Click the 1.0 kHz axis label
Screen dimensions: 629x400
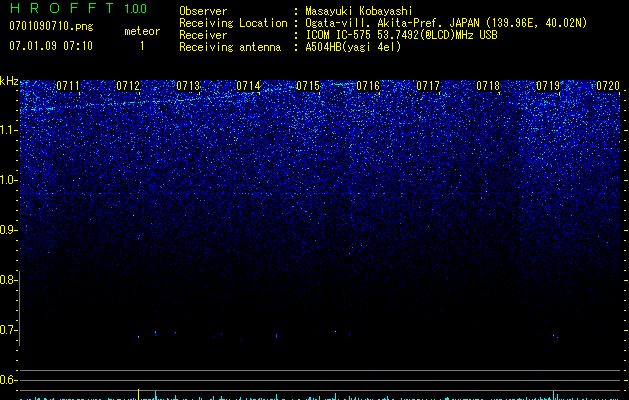8,180
